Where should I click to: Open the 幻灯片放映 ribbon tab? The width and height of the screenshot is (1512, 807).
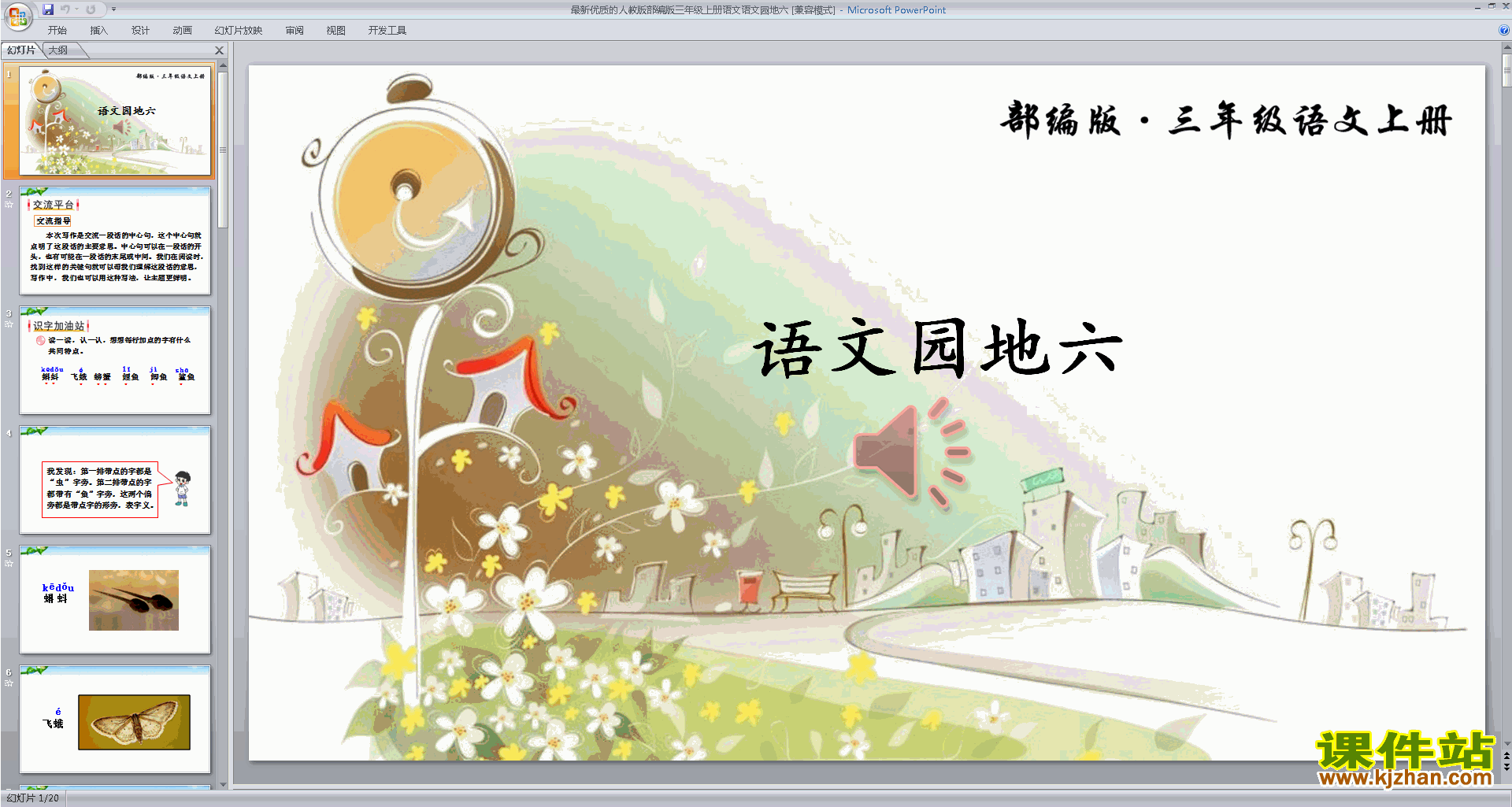[x=239, y=31]
